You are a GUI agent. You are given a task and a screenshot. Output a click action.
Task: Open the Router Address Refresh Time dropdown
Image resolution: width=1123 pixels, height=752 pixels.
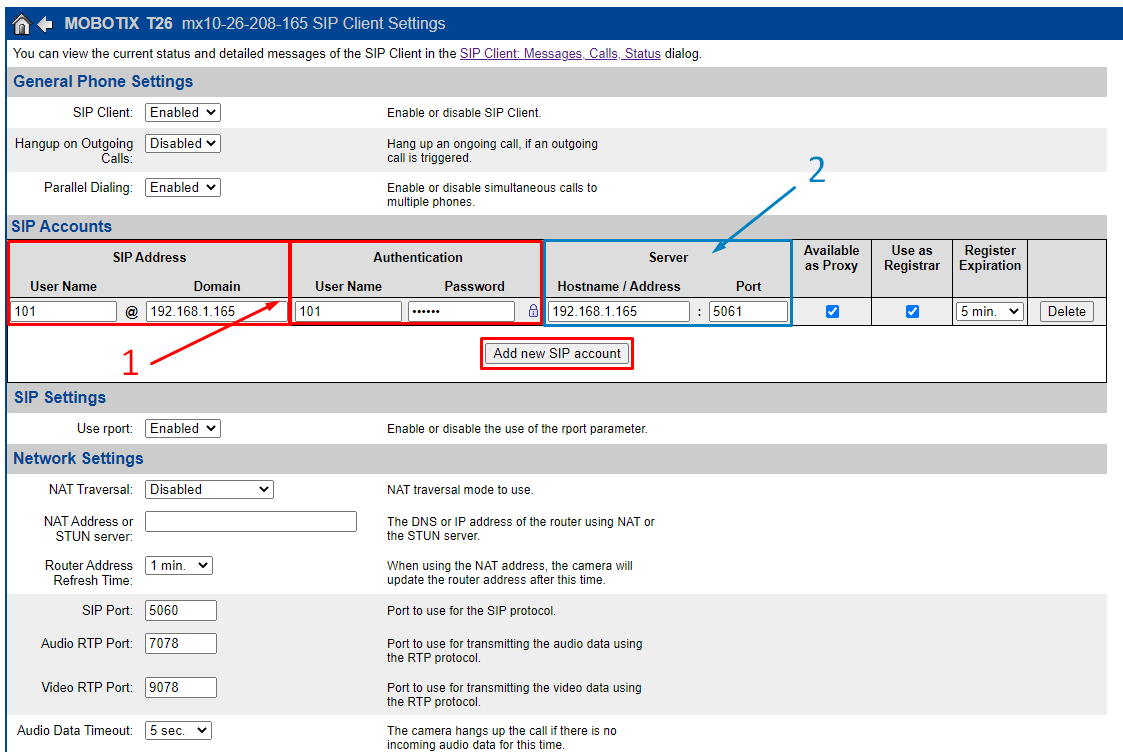pyautogui.click(x=179, y=566)
